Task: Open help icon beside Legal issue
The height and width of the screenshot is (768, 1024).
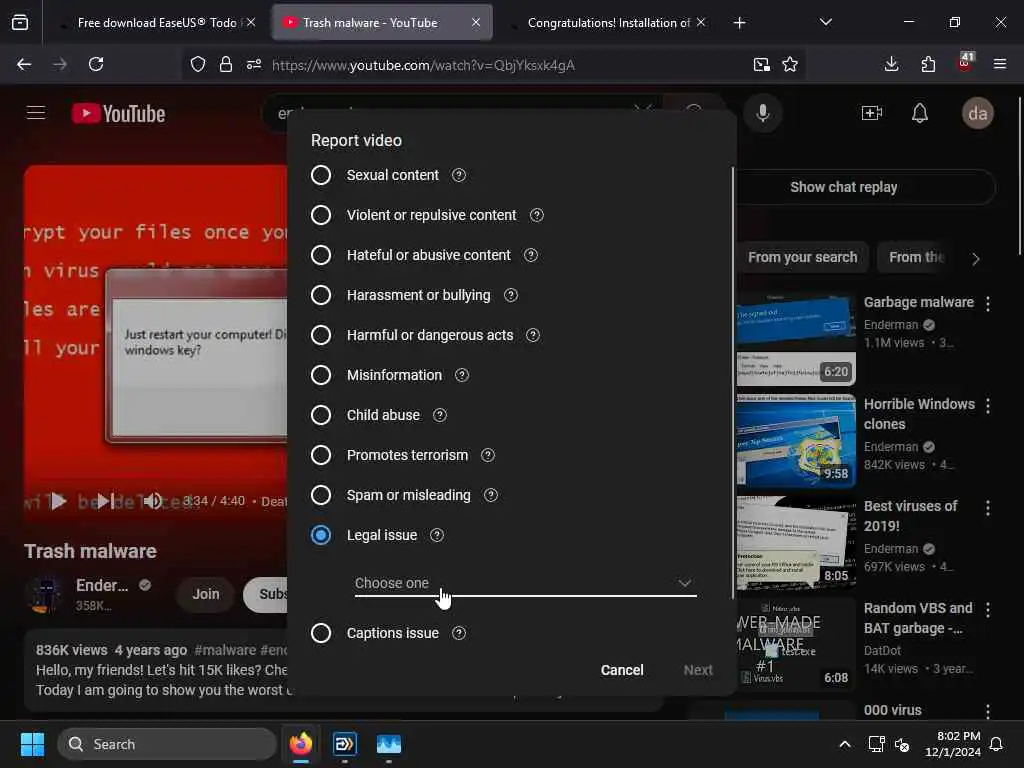Action: click(437, 535)
